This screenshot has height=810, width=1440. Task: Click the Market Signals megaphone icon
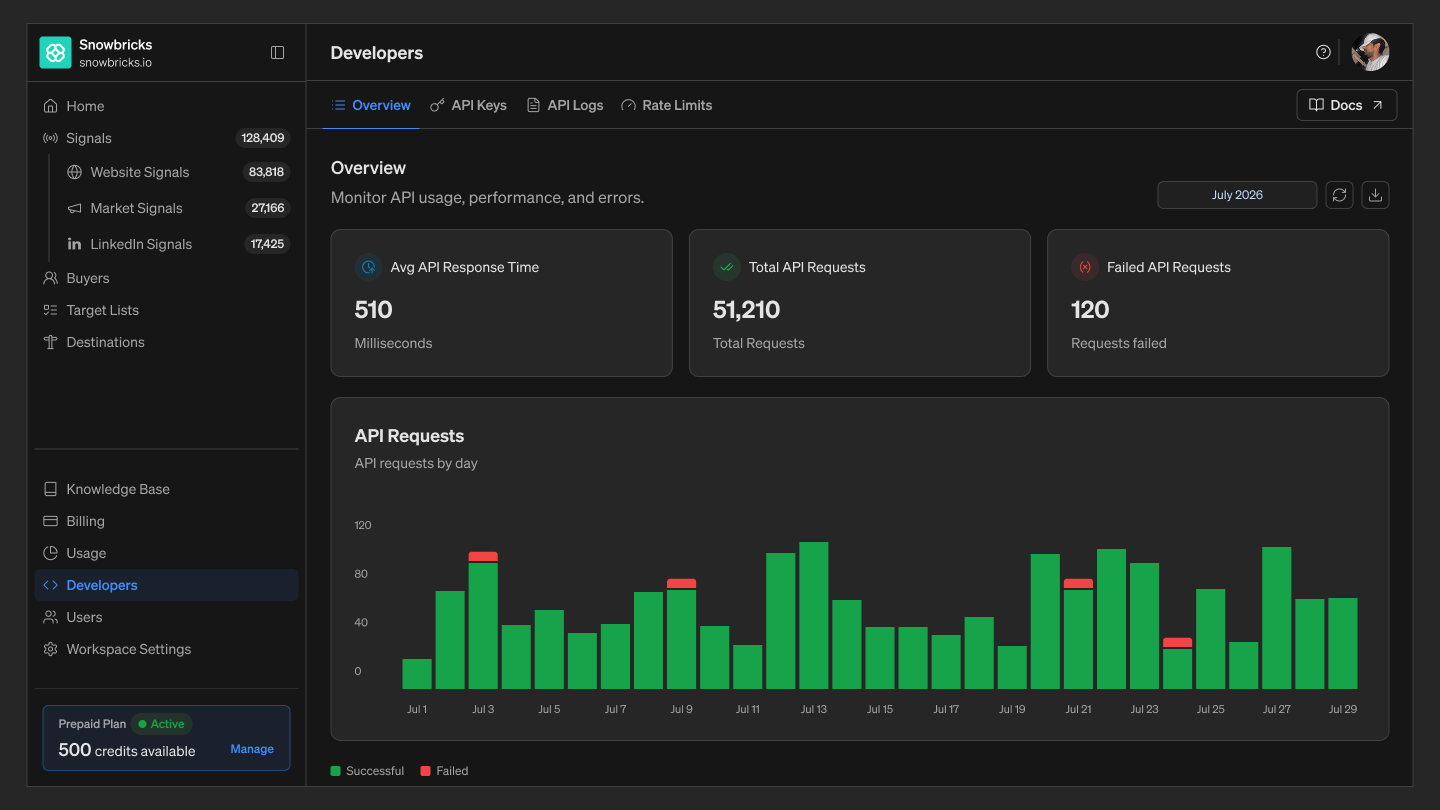75,208
